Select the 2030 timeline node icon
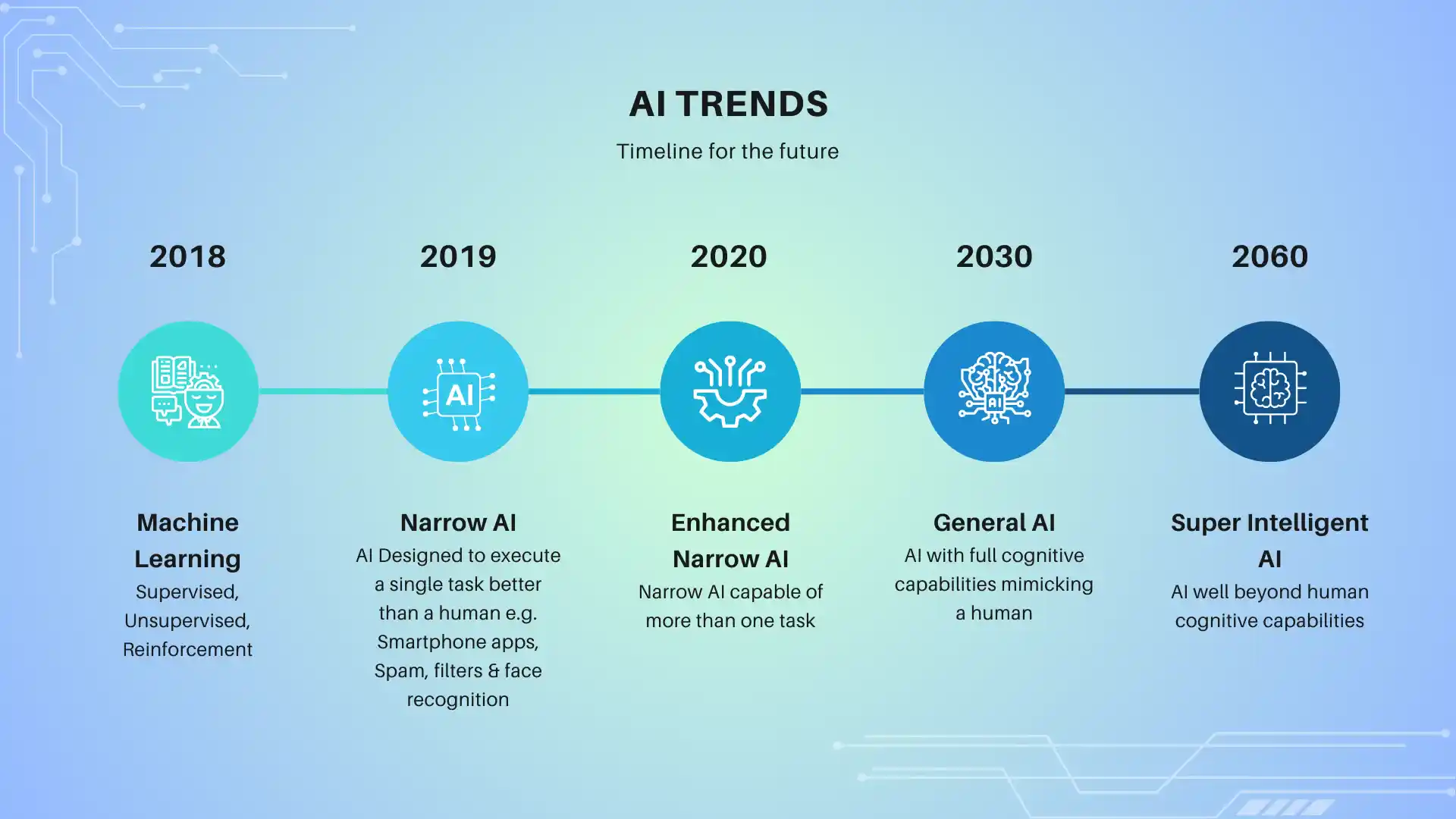Screen dimensions: 1456x819 tap(993, 391)
